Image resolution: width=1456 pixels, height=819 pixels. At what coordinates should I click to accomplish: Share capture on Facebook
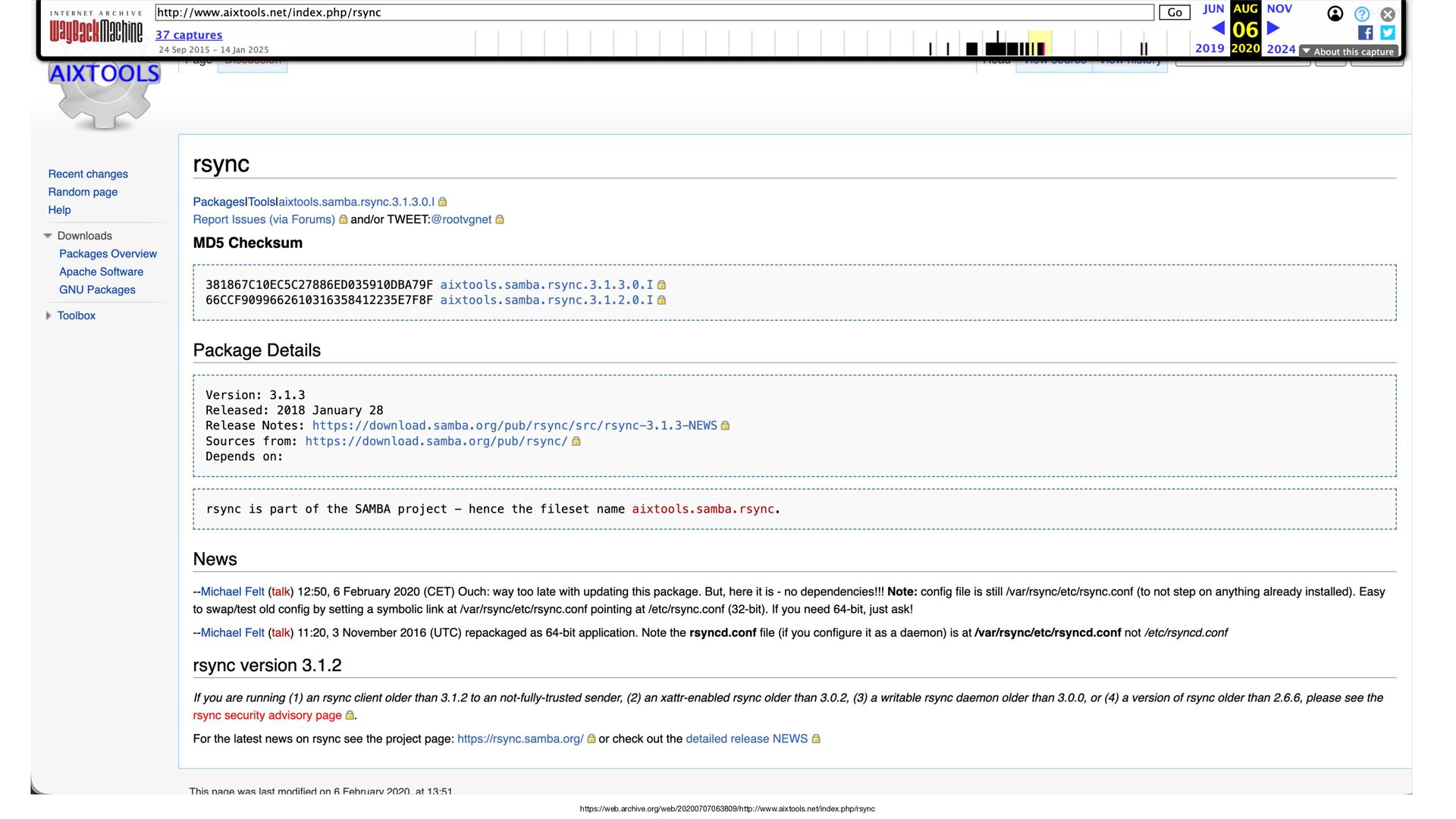tap(1365, 33)
